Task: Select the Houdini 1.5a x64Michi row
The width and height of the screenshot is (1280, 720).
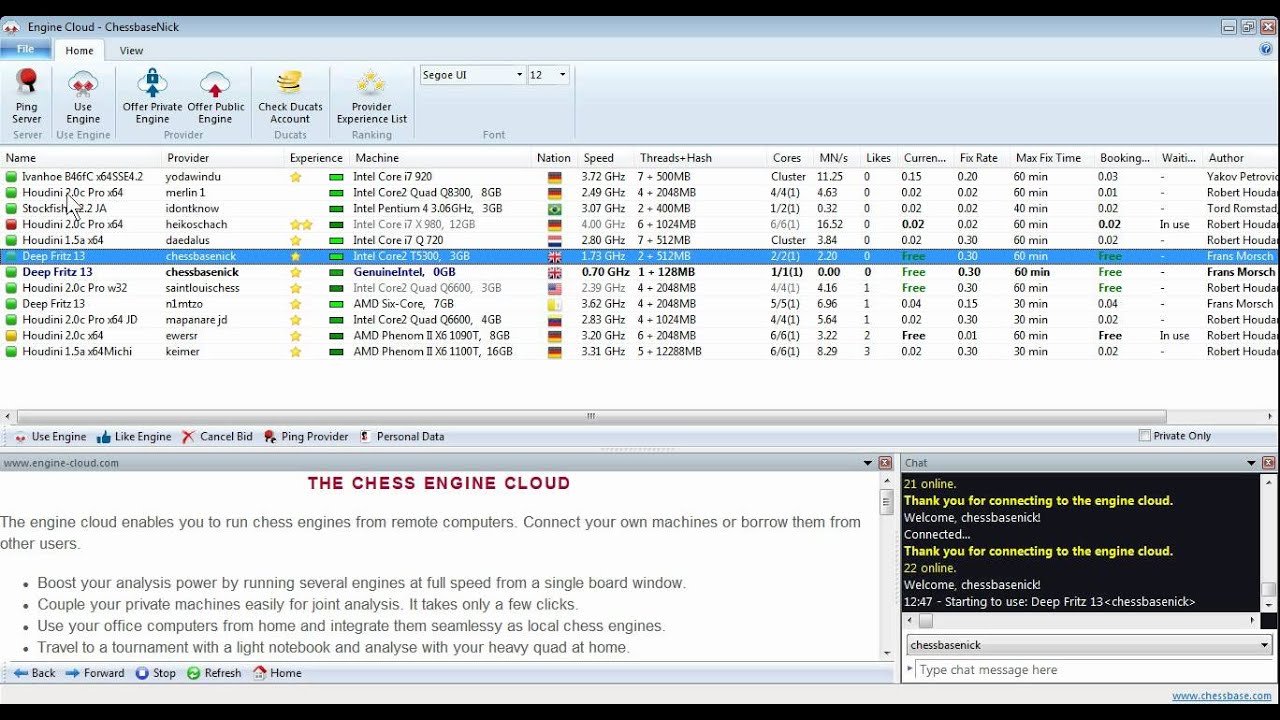Action: click(x=640, y=352)
